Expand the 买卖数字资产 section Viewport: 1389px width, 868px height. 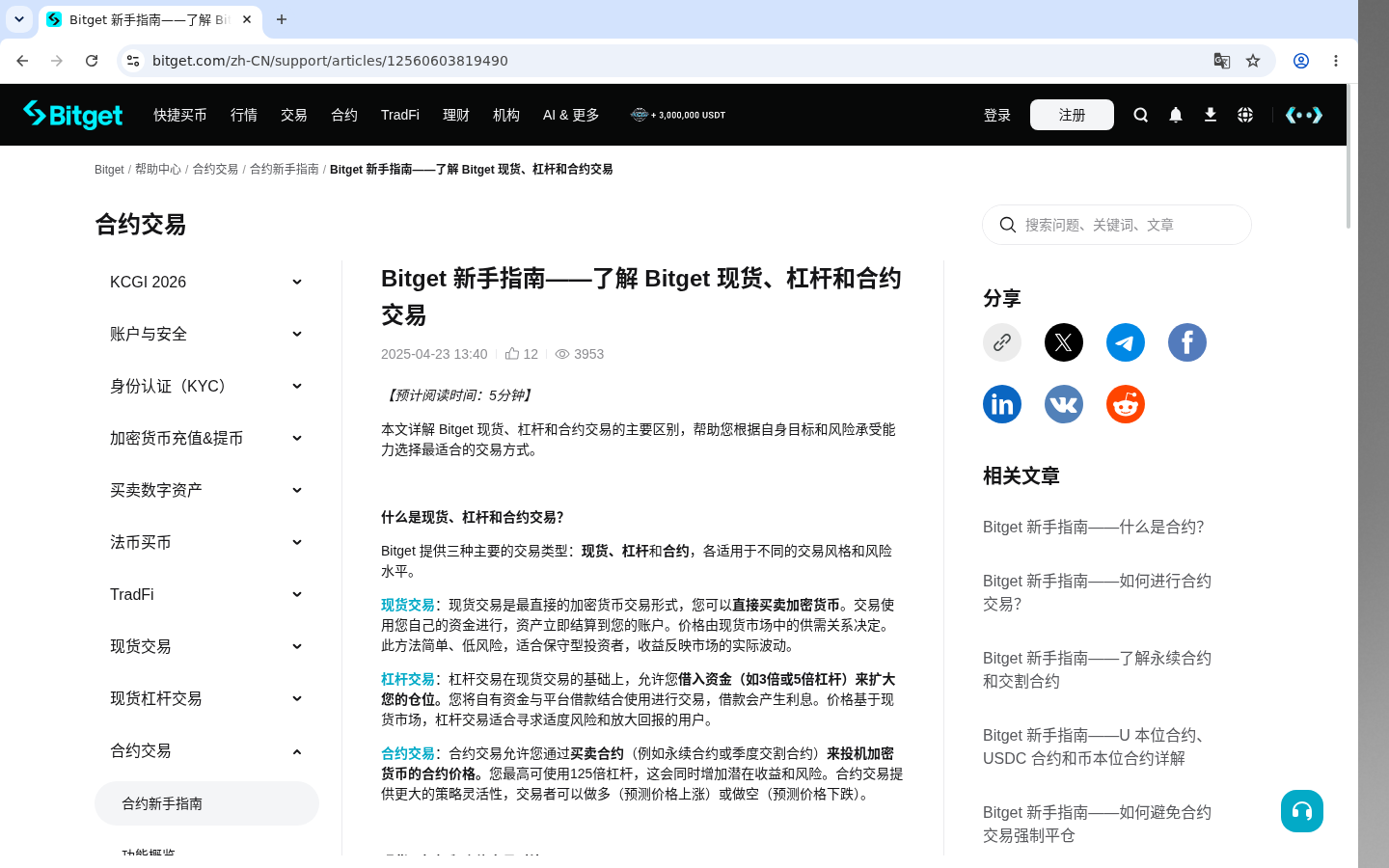click(206, 490)
